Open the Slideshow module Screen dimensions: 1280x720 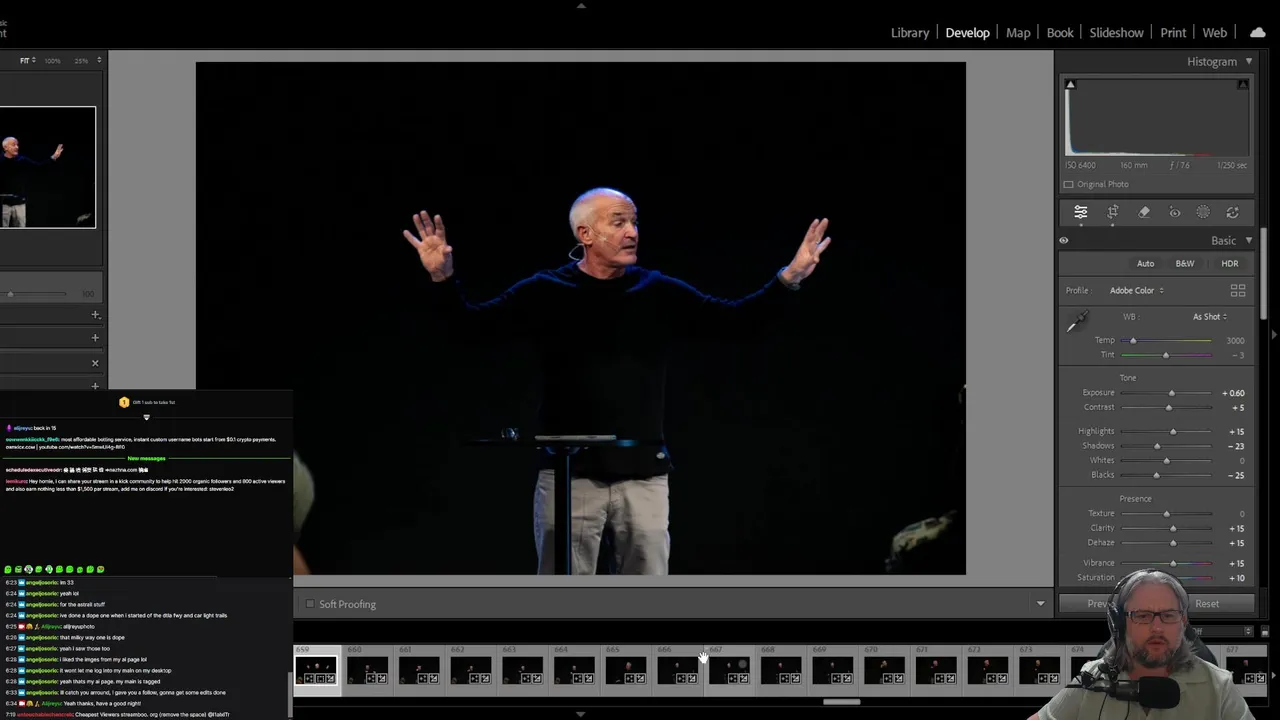(1116, 32)
